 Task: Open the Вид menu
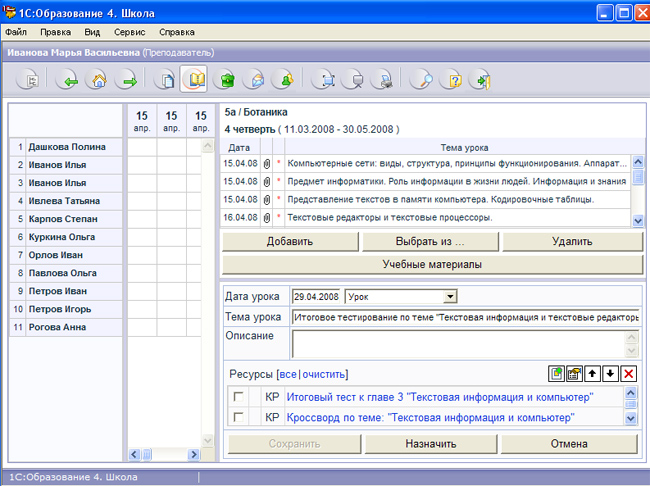[x=92, y=32]
